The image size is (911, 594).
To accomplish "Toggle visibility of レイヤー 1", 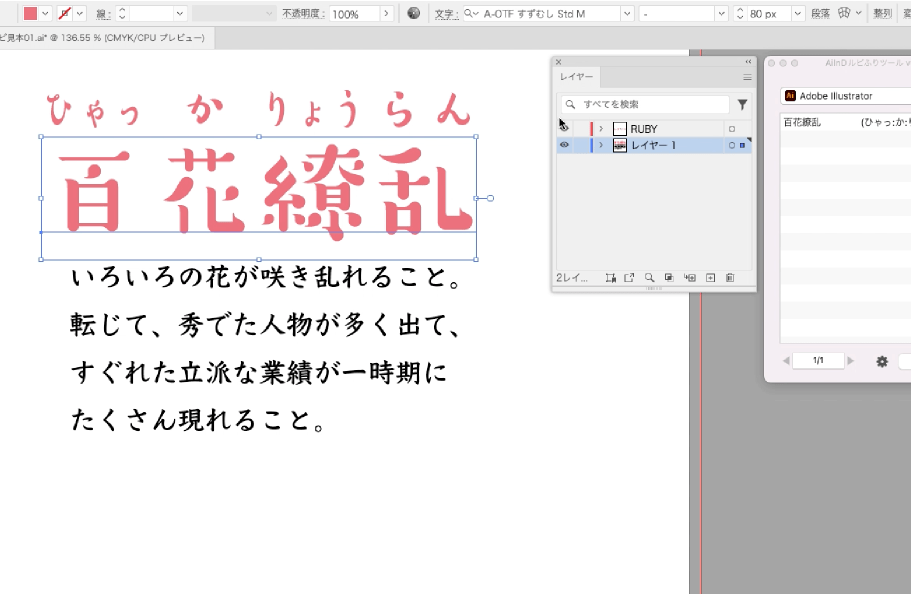I will point(563,143).
